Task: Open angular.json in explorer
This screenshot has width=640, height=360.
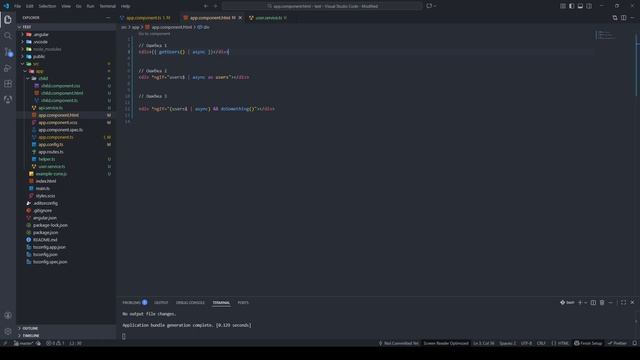Action: click(x=45, y=218)
